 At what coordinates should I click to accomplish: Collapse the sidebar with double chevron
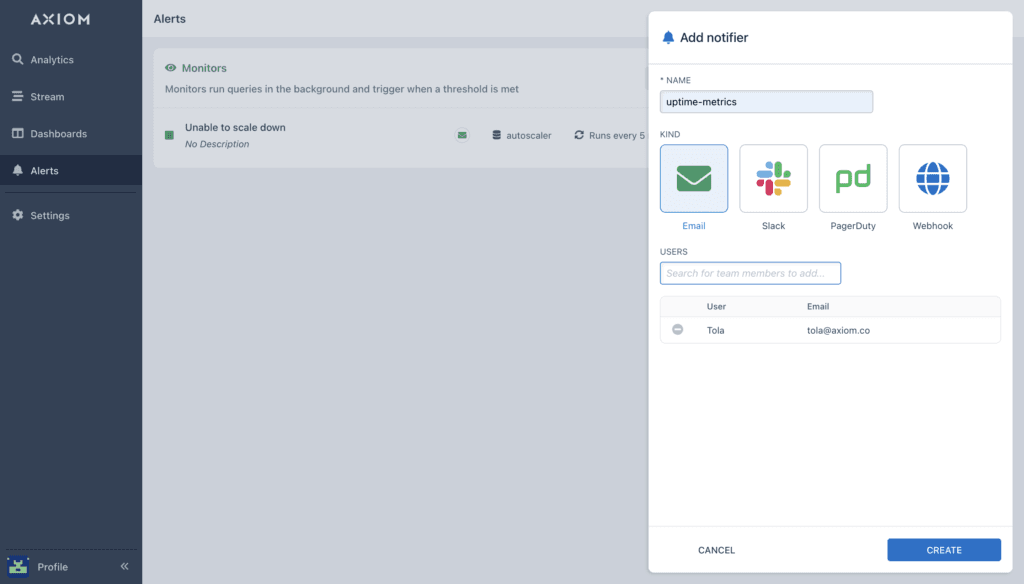tap(125, 566)
